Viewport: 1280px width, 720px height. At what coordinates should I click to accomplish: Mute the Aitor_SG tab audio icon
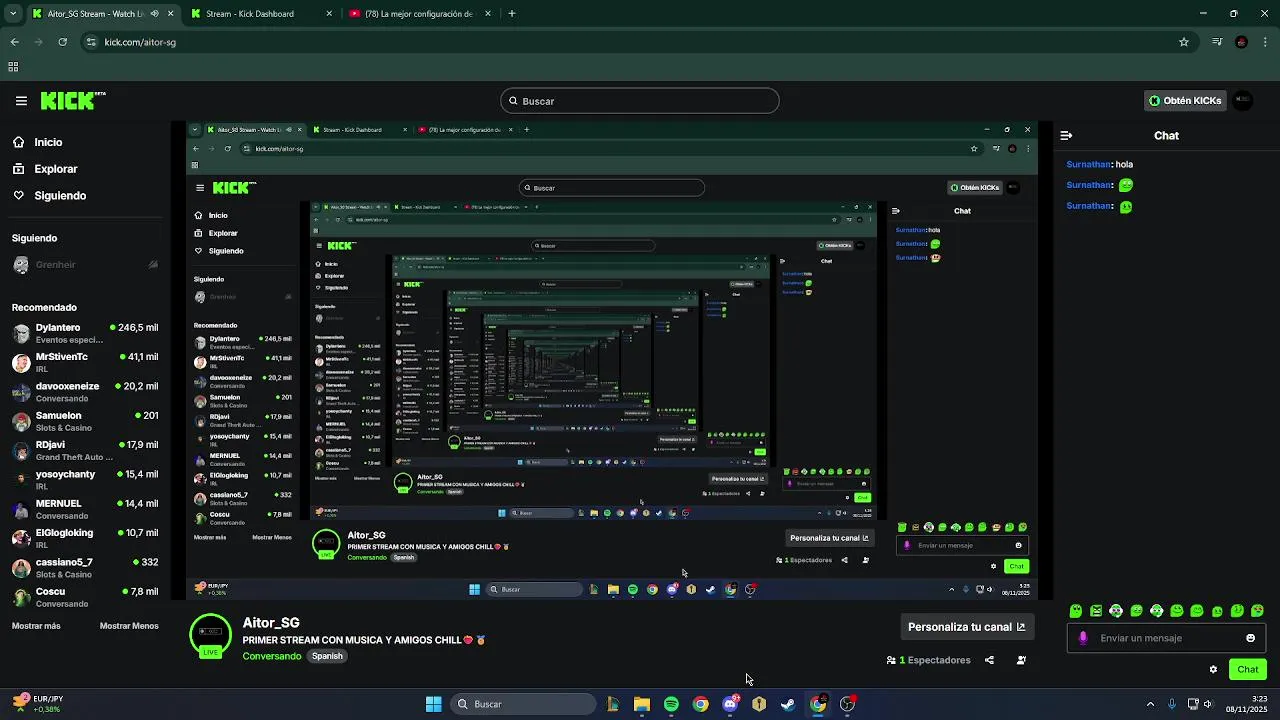(x=155, y=14)
